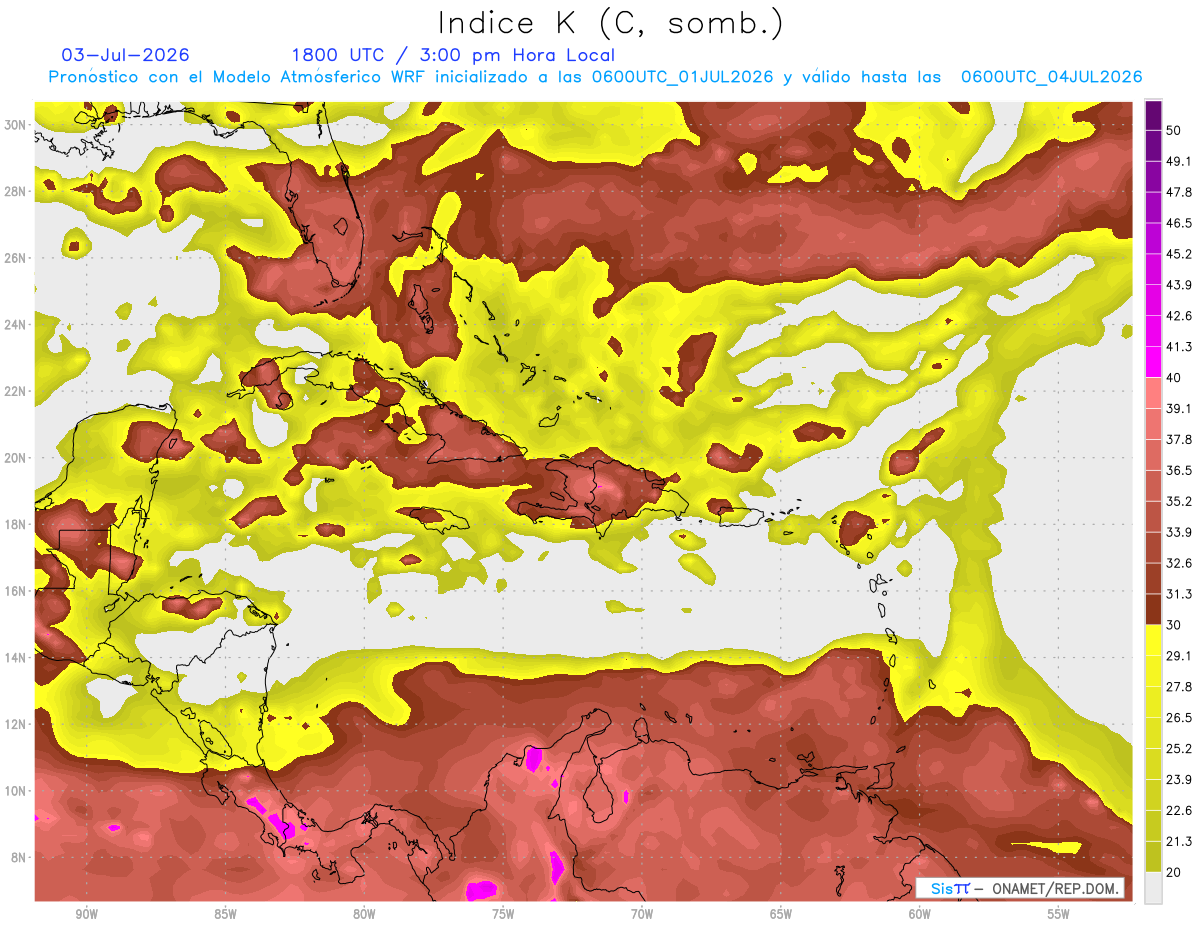
Task: Click the SisTT ONAMET/REP.DOM. watermark box
Action: tap(1020, 888)
